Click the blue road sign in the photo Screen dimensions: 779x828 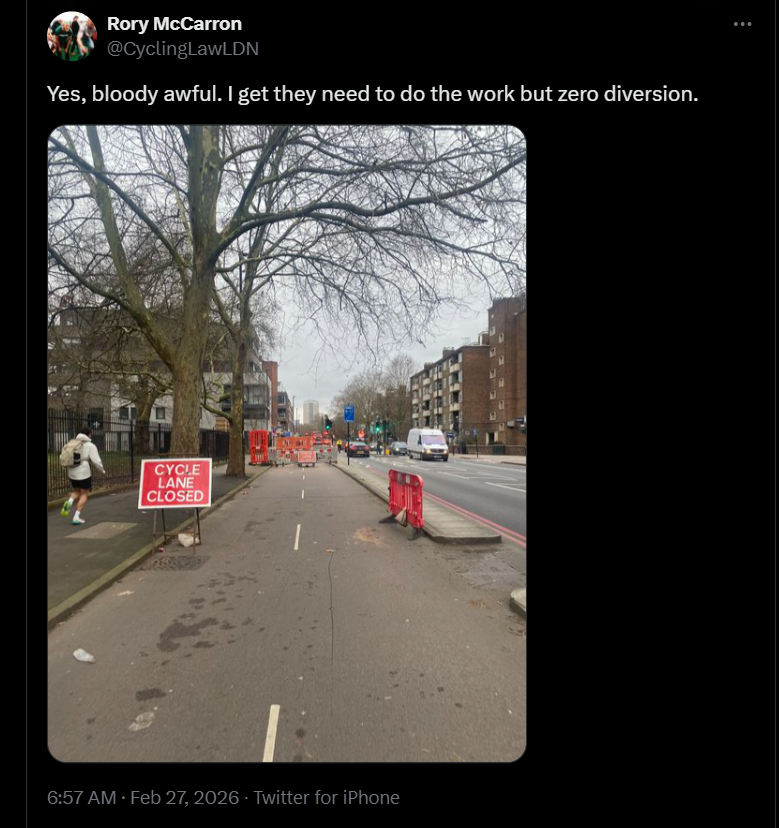(349, 413)
